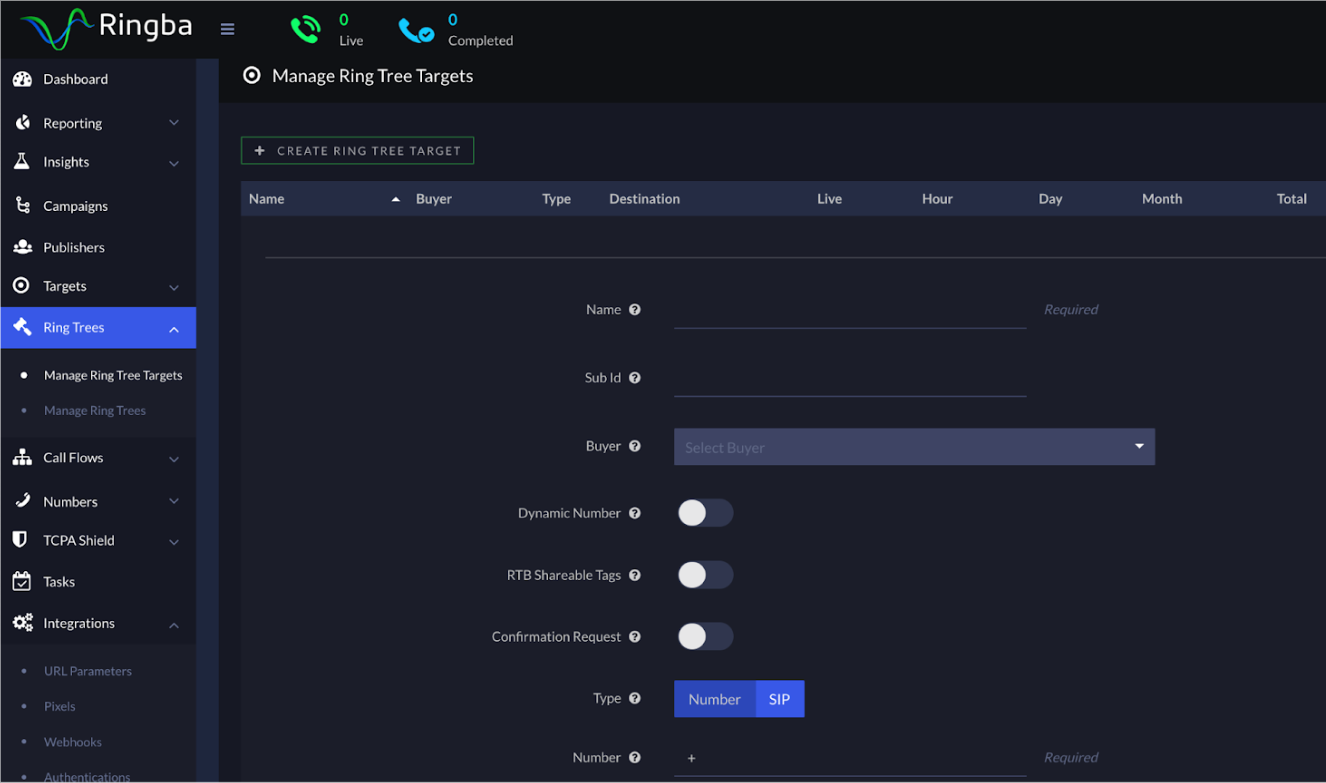Enable Confirmation Request
1326x783 pixels.
tap(705, 636)
